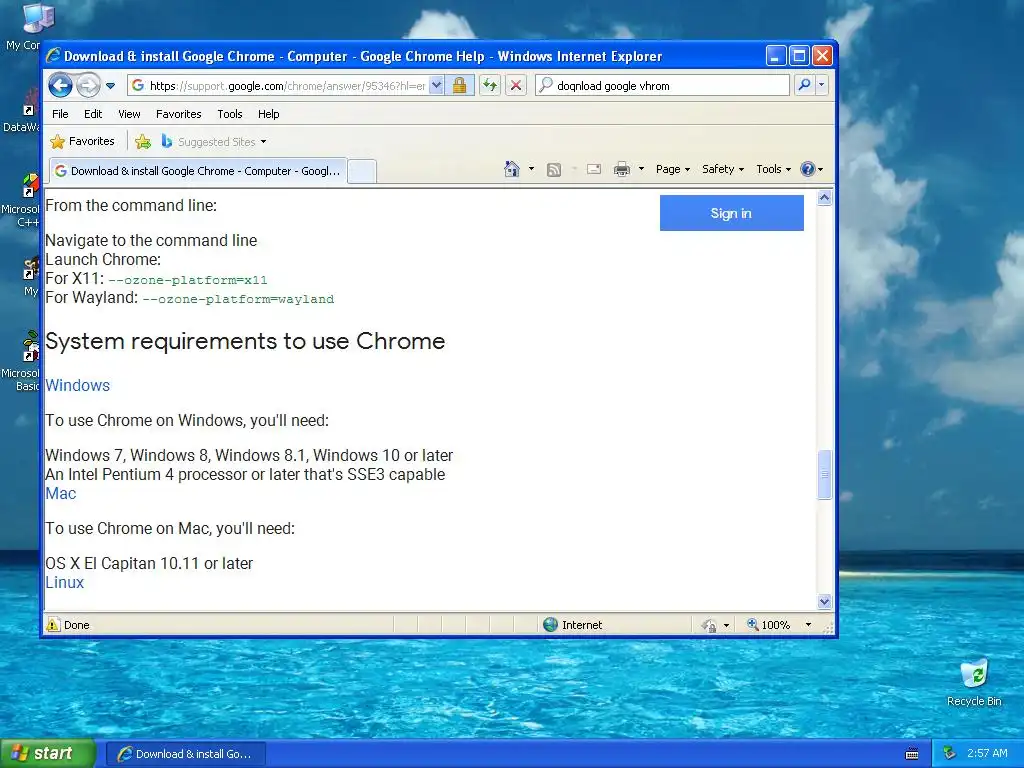Click the 'OS X El Capitan 10.11 or later' text

click(149, 564)
